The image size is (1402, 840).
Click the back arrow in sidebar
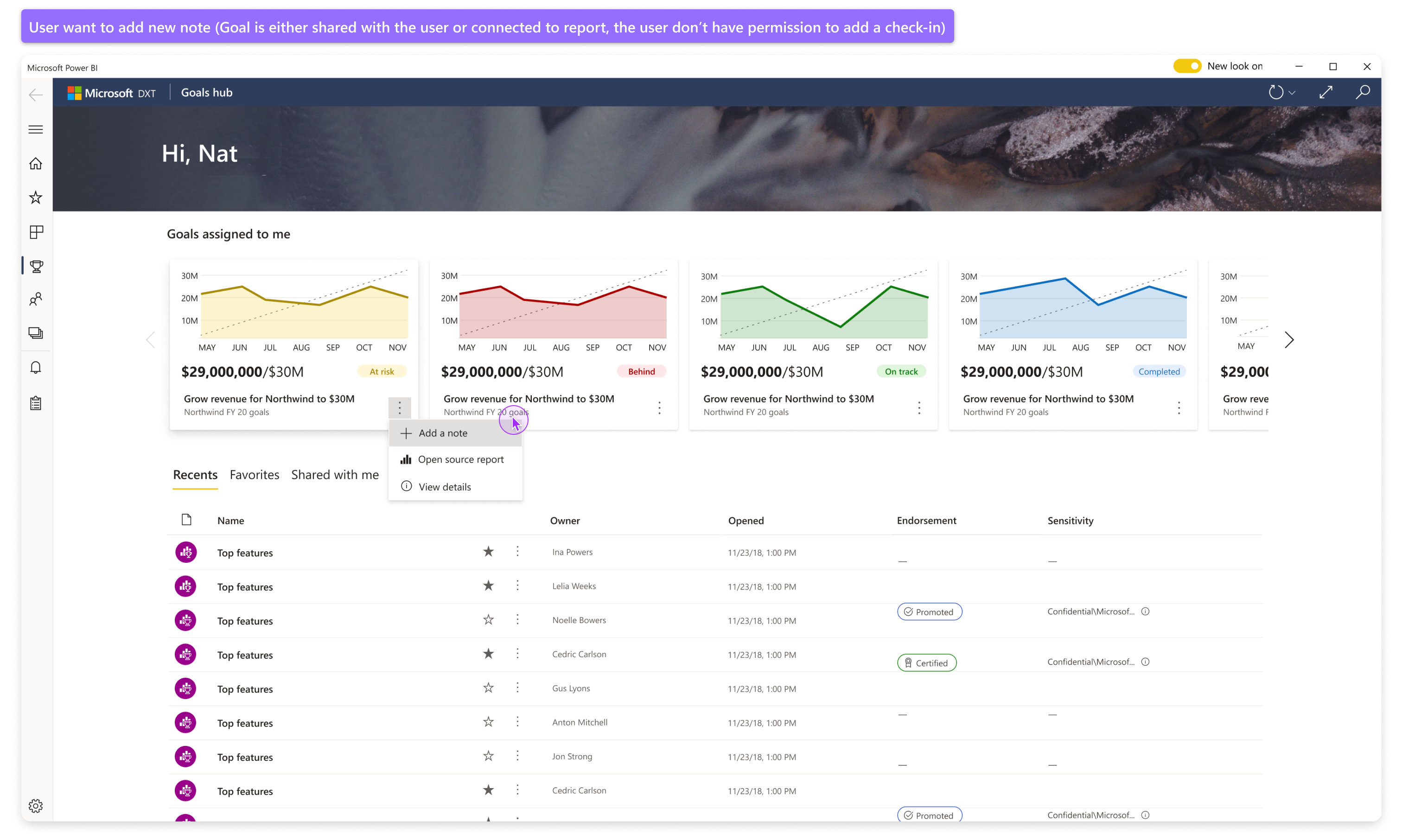pos(36,95)
